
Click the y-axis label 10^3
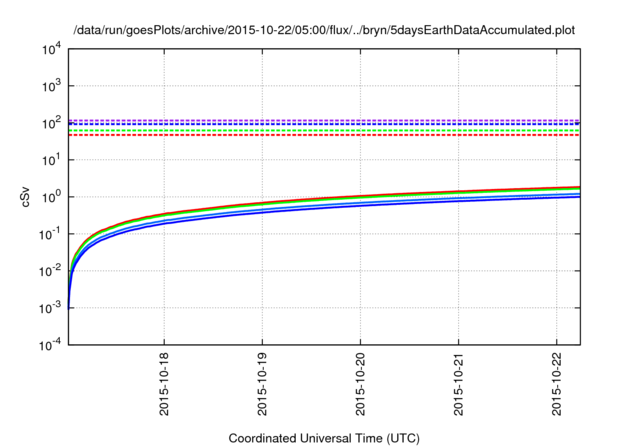52,86
